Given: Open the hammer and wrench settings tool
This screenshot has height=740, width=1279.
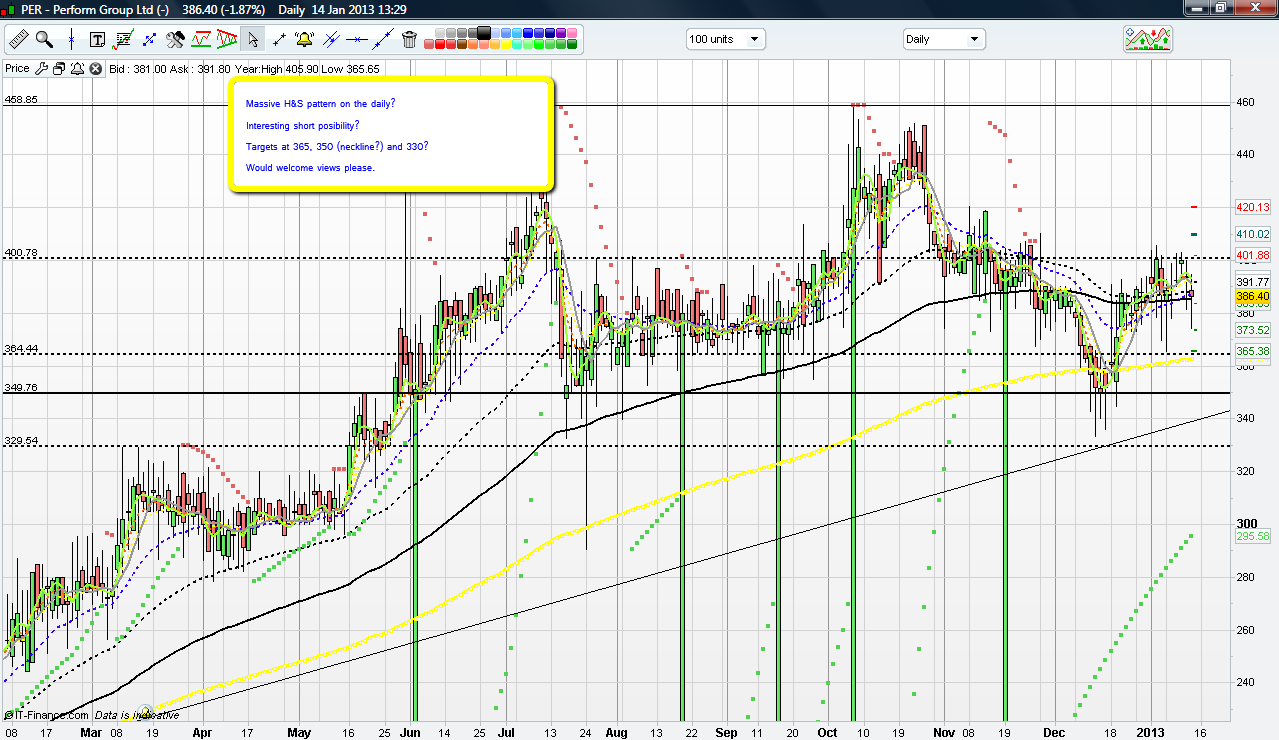Looking at the screenshot, I should (175, 40).
